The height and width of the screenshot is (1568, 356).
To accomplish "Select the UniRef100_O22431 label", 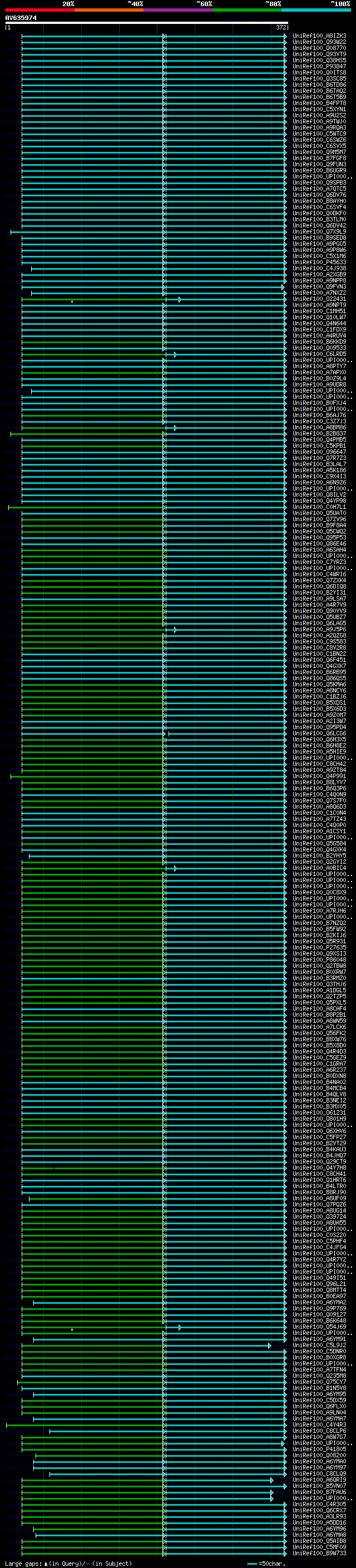I will (319, 299).
